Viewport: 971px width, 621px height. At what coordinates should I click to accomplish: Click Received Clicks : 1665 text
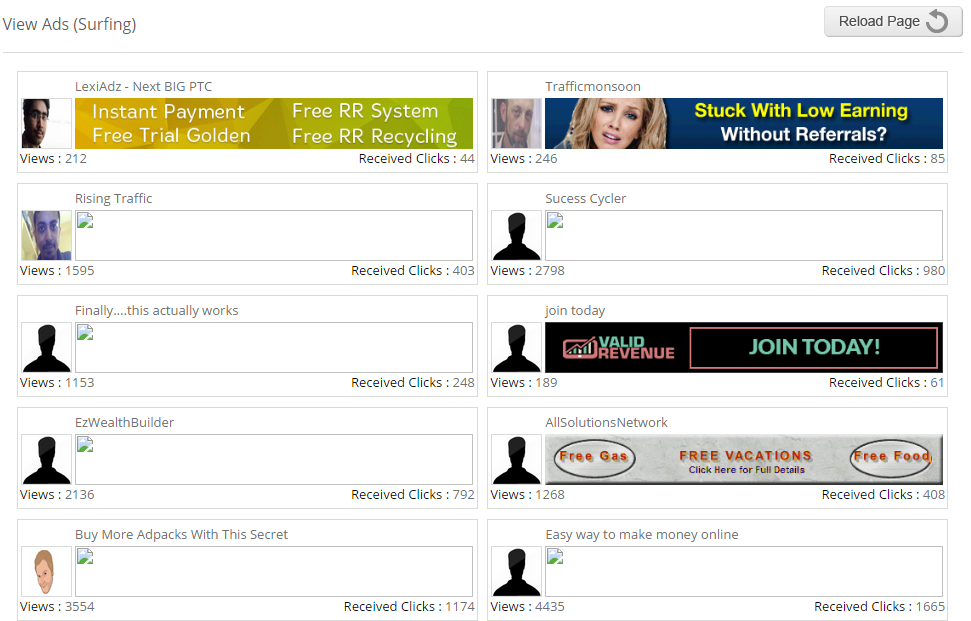[879, 607]
